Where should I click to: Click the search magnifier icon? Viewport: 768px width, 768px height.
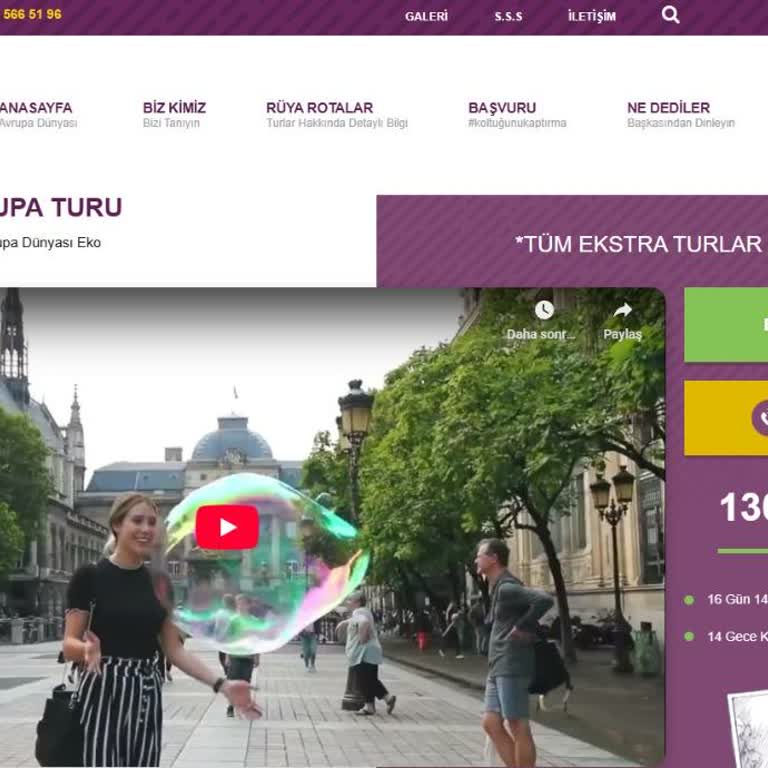tap(670, 15)
